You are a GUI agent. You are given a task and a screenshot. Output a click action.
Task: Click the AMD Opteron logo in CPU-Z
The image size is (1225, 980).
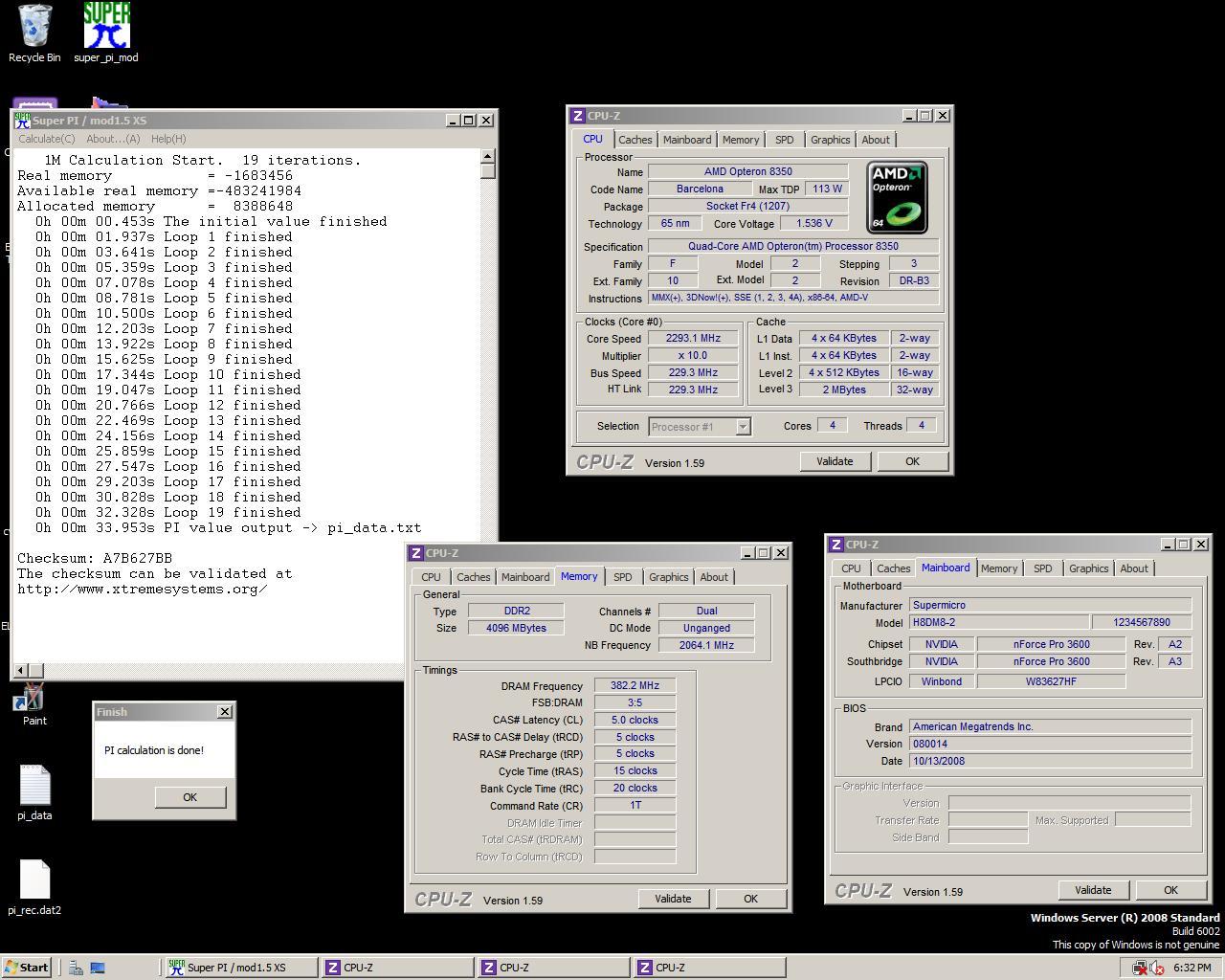[x=897, y=198]
